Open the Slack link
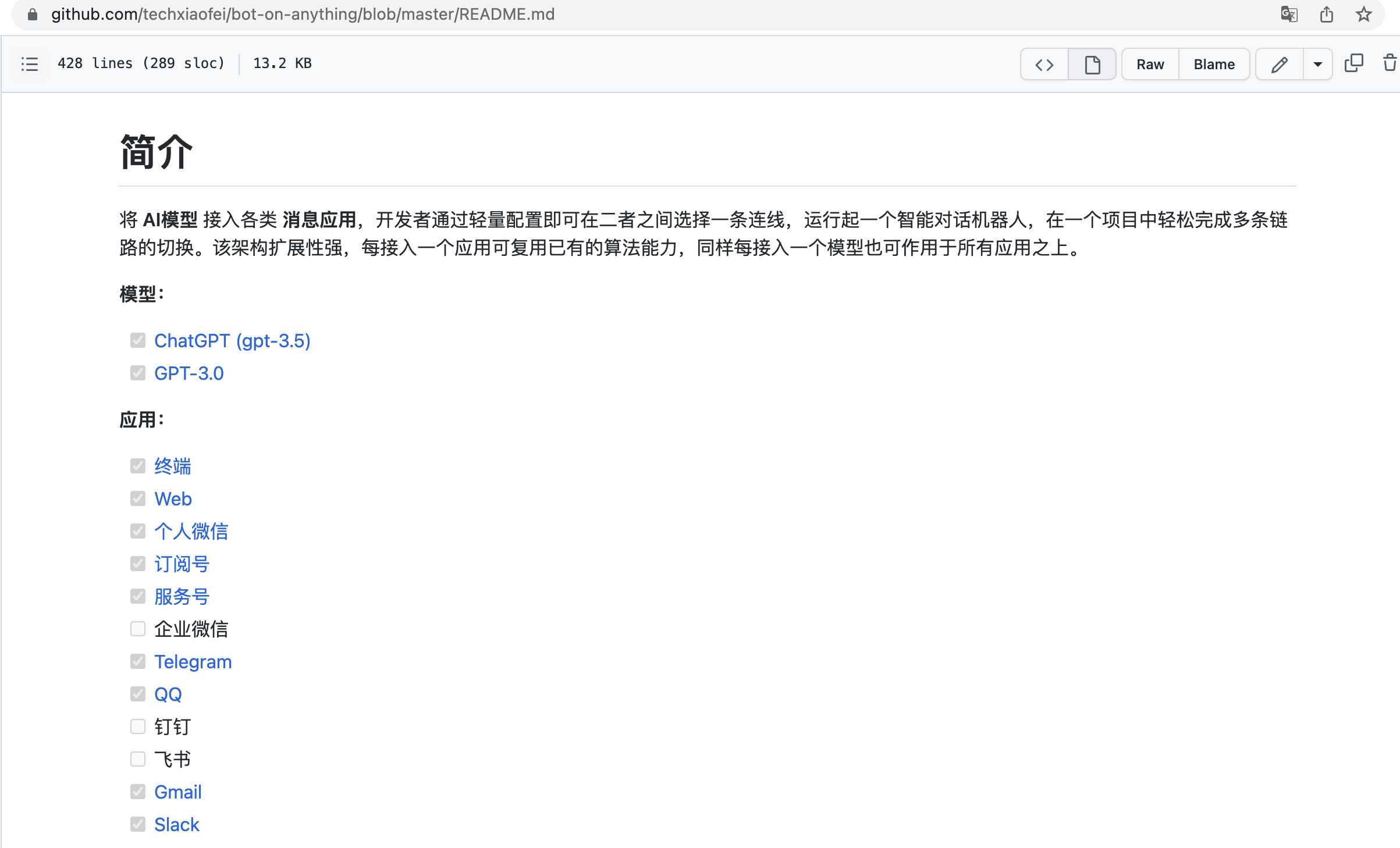 (176, 825)
